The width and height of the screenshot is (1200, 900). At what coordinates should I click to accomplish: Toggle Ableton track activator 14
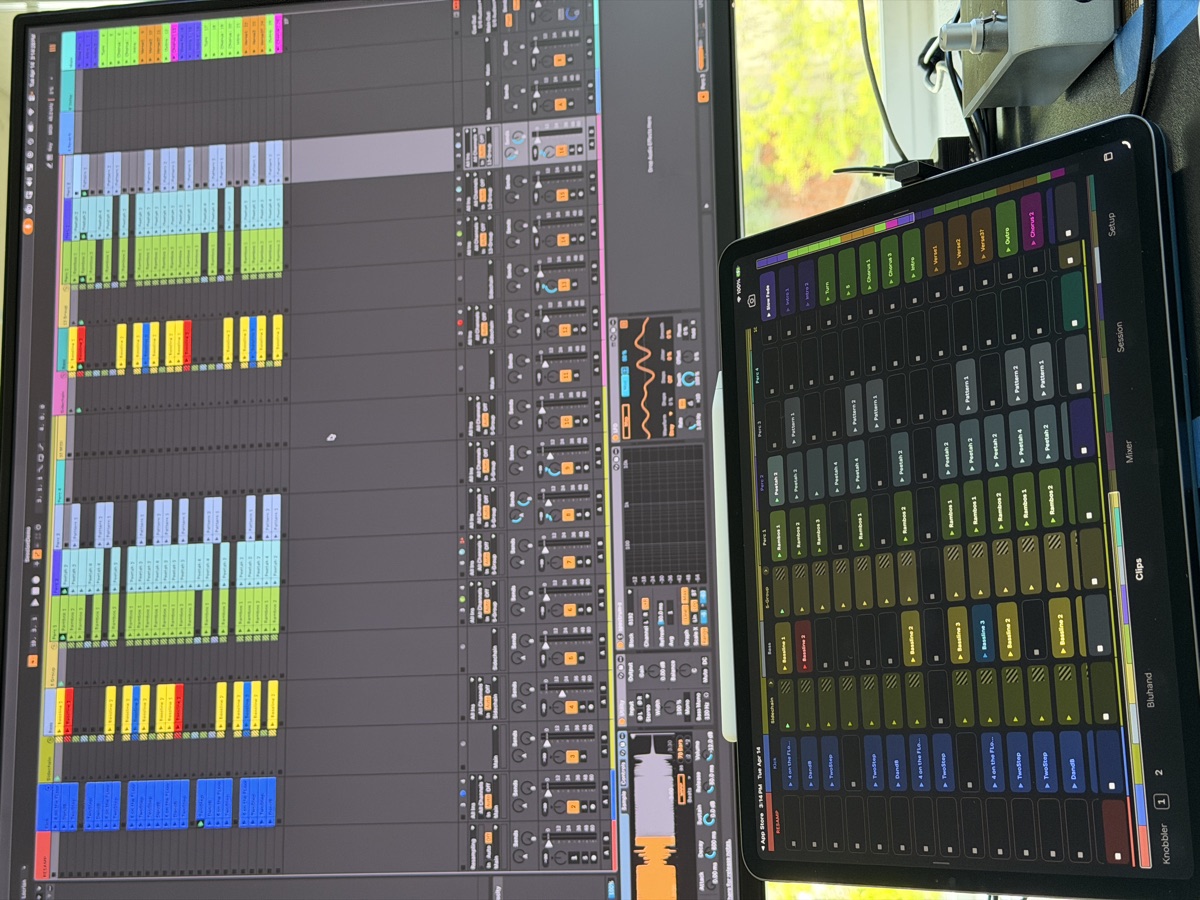[562, 240]
